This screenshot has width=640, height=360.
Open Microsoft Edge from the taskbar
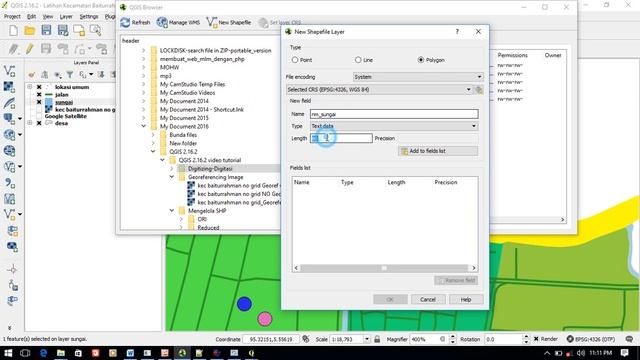pos(43,353)
